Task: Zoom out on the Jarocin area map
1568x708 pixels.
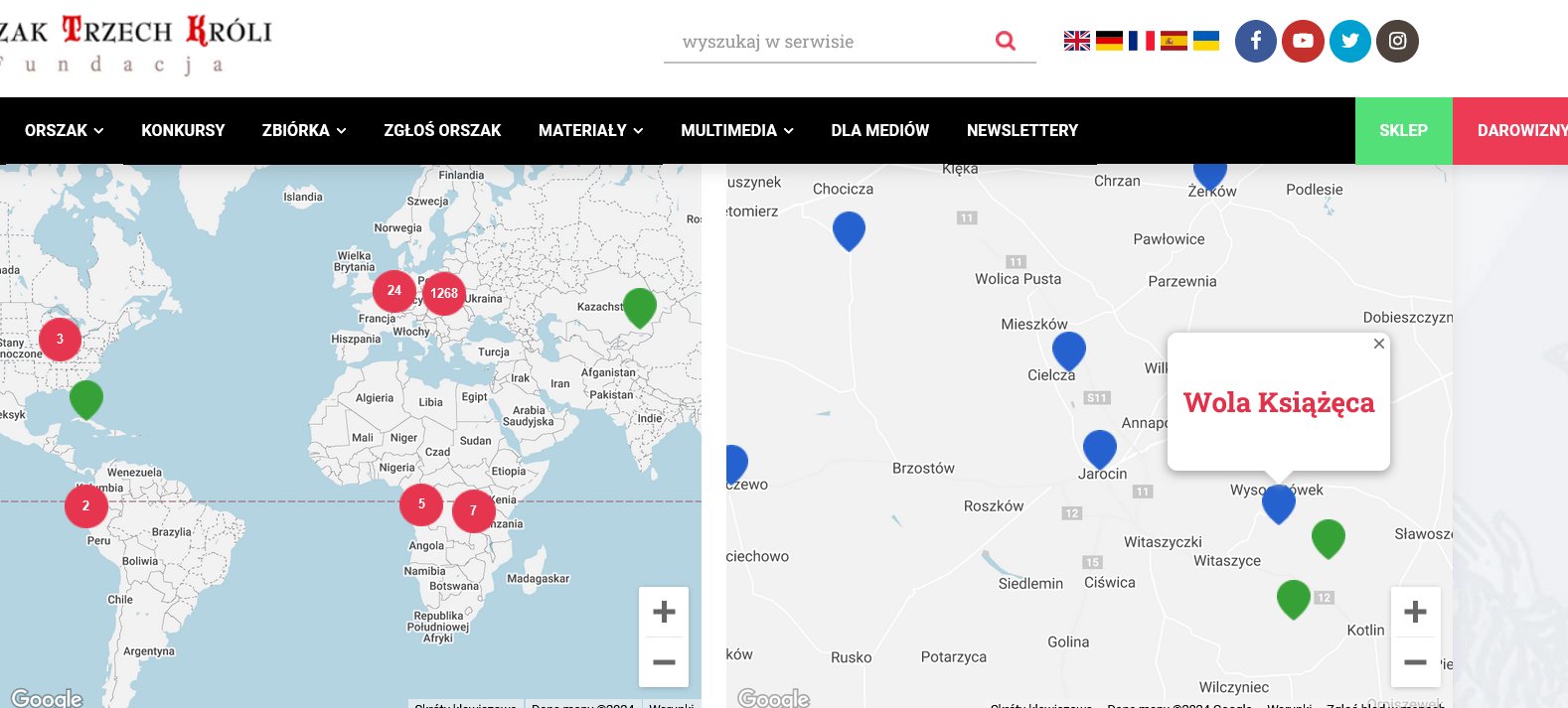Action: click(x=1415, y=661)
